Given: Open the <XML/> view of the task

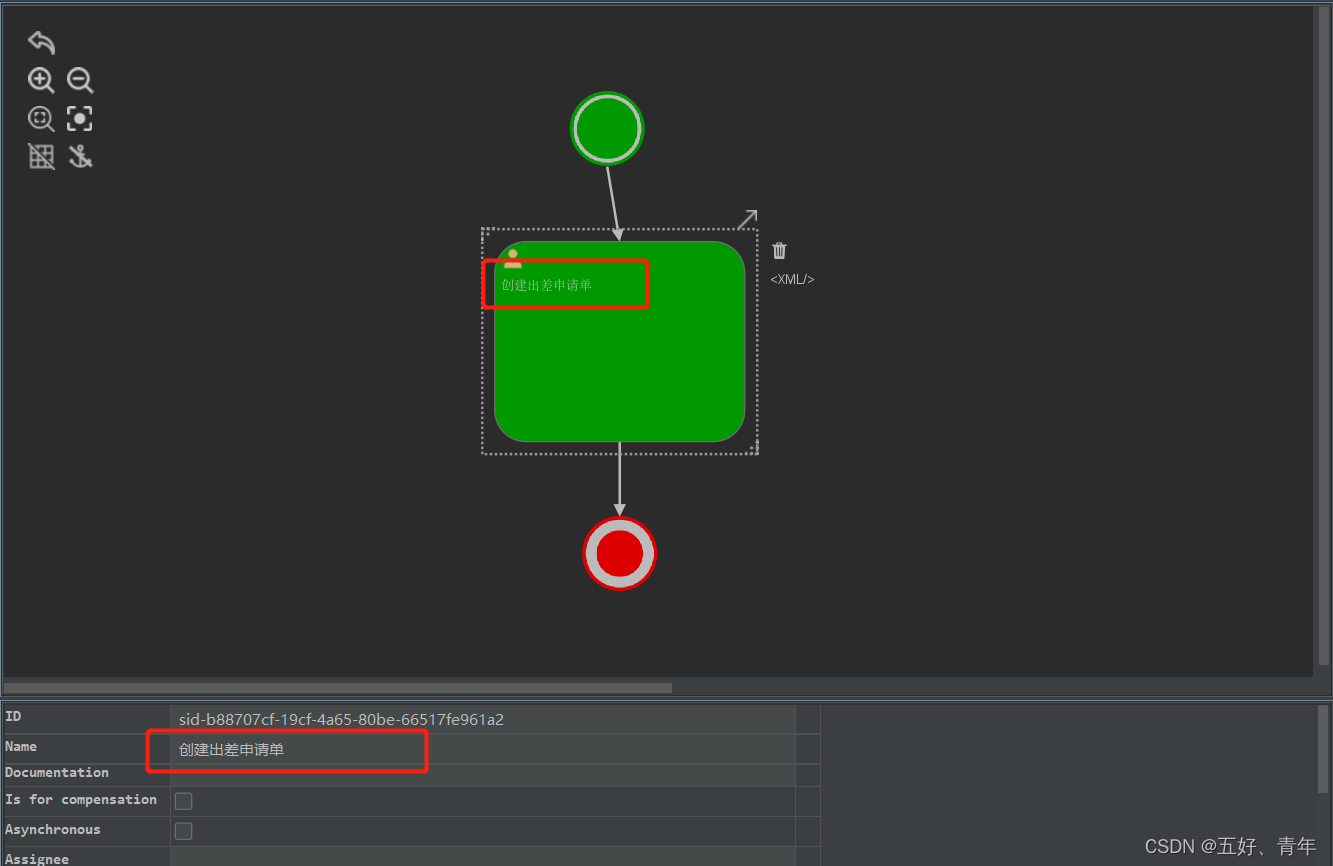Looking at the screenshot, I should tap(792, 280).
